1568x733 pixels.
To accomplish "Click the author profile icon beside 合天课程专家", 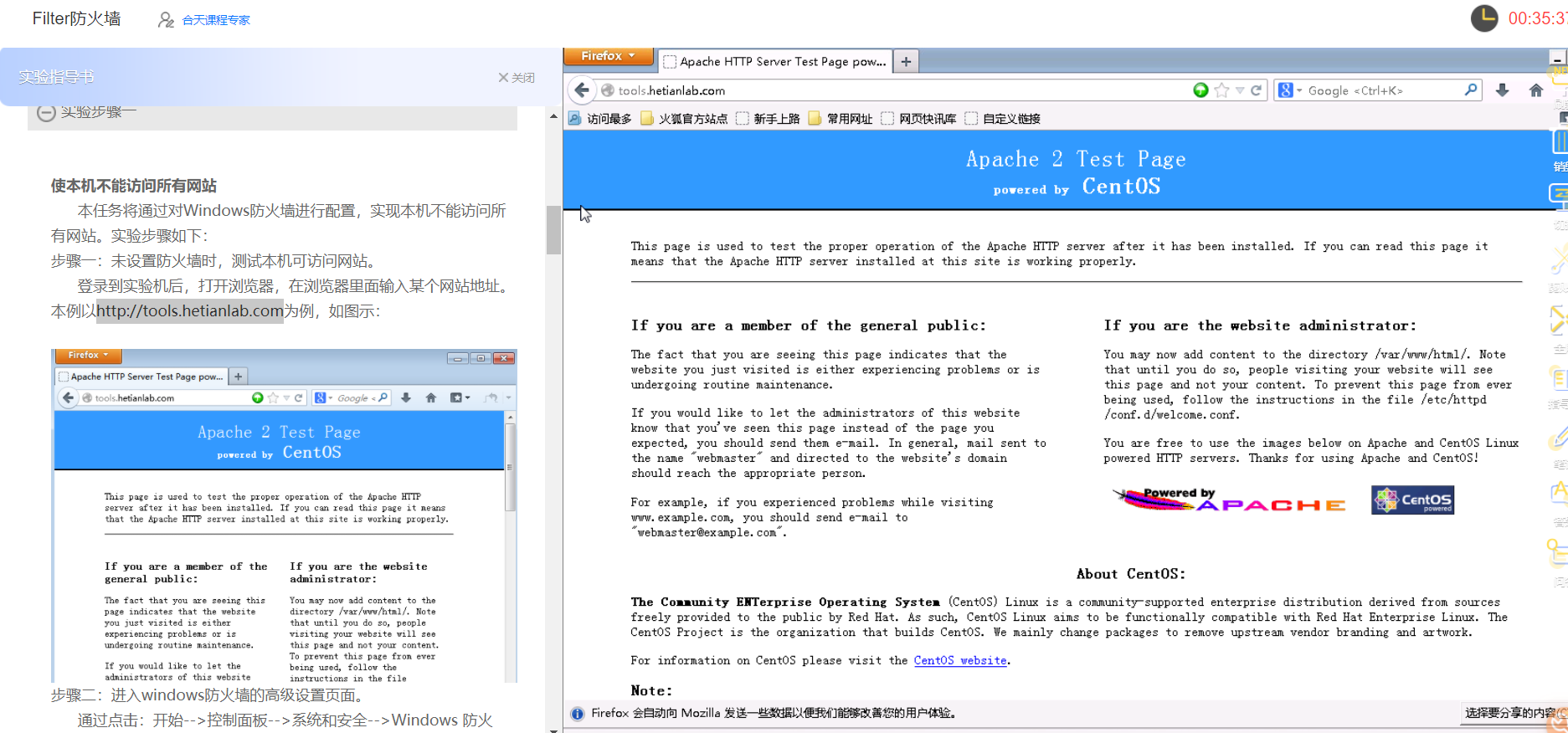I will (x=166, y=19).
